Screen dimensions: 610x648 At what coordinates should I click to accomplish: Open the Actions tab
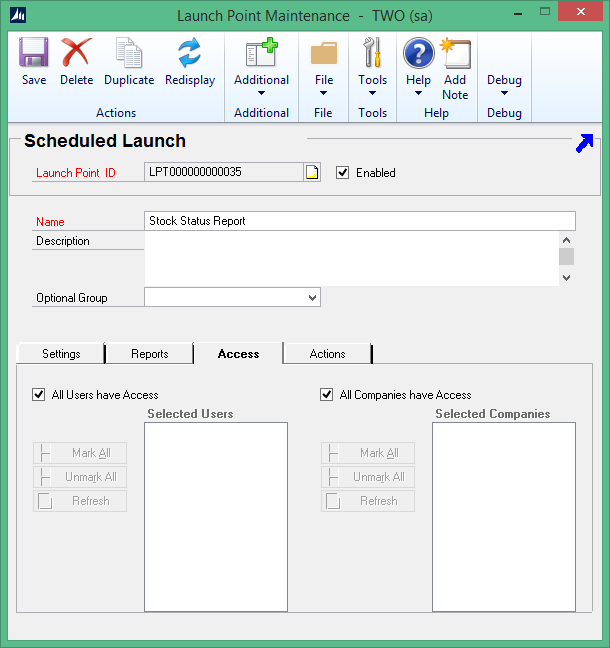click(327, 354)
